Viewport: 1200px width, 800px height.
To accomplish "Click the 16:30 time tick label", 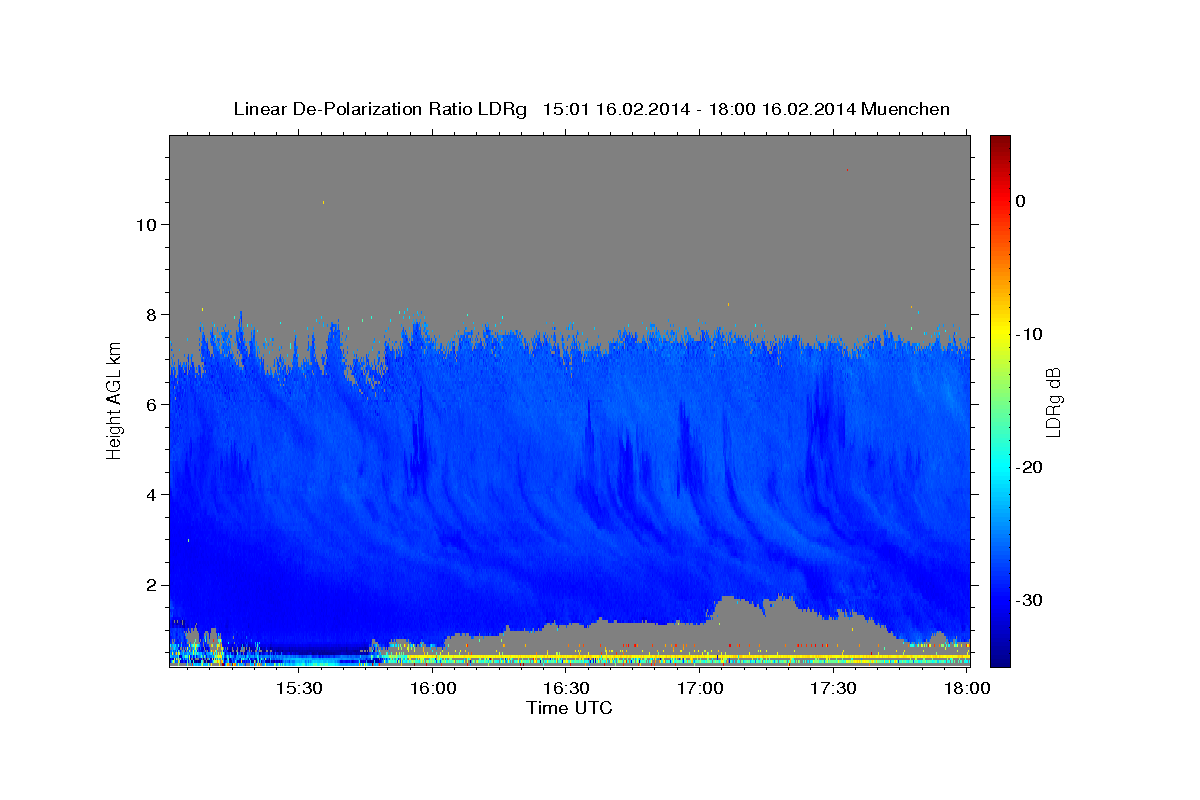I will tap(566, 688).
